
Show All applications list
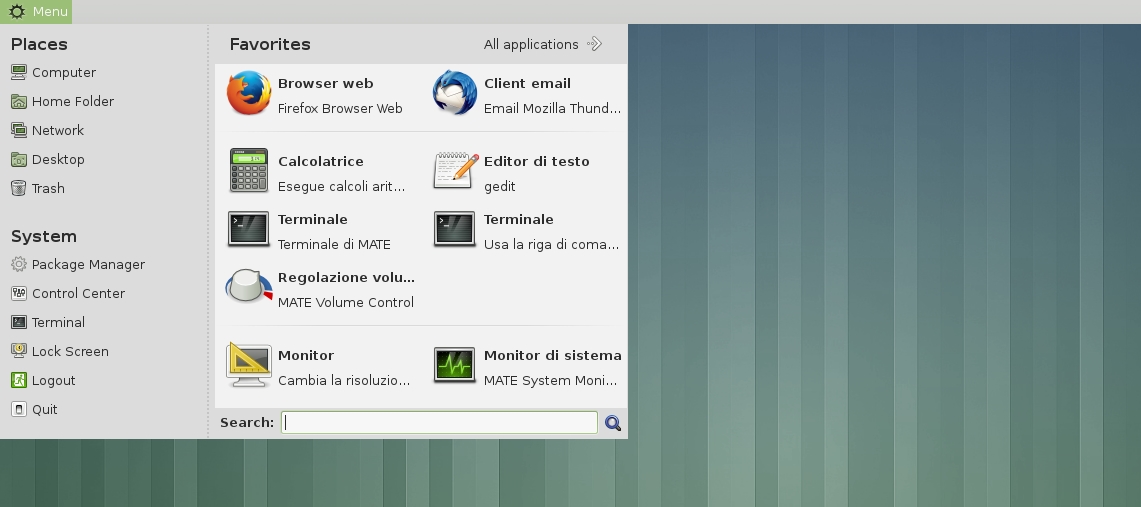(544, 44)
